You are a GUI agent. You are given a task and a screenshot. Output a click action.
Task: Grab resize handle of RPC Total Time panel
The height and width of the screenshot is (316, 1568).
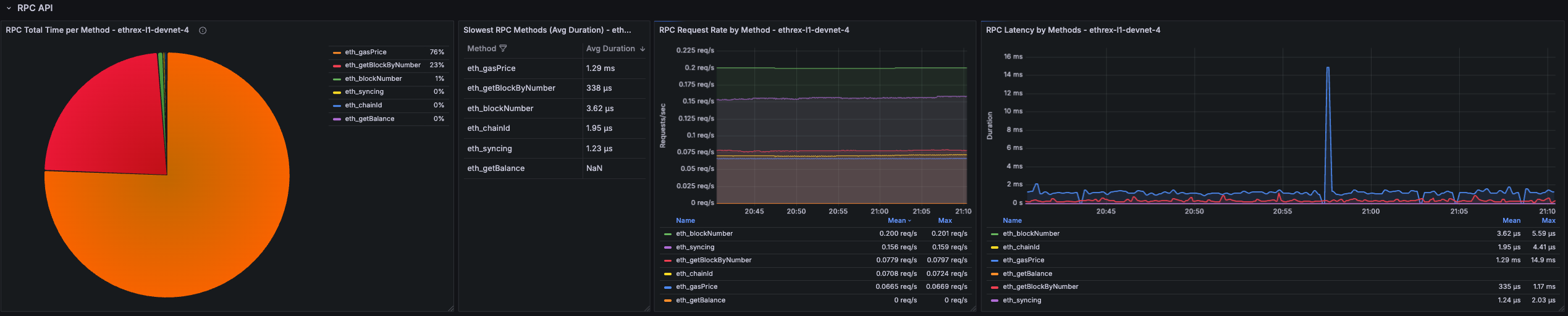click(450, 308)
